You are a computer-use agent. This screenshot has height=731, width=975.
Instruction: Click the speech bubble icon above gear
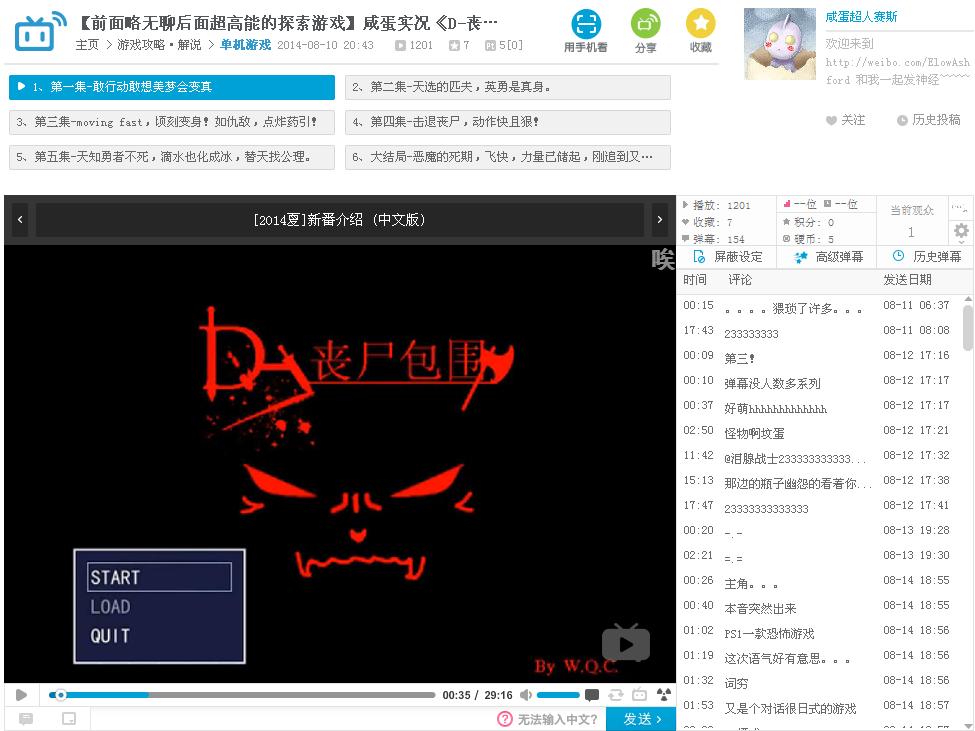point(960,208)
